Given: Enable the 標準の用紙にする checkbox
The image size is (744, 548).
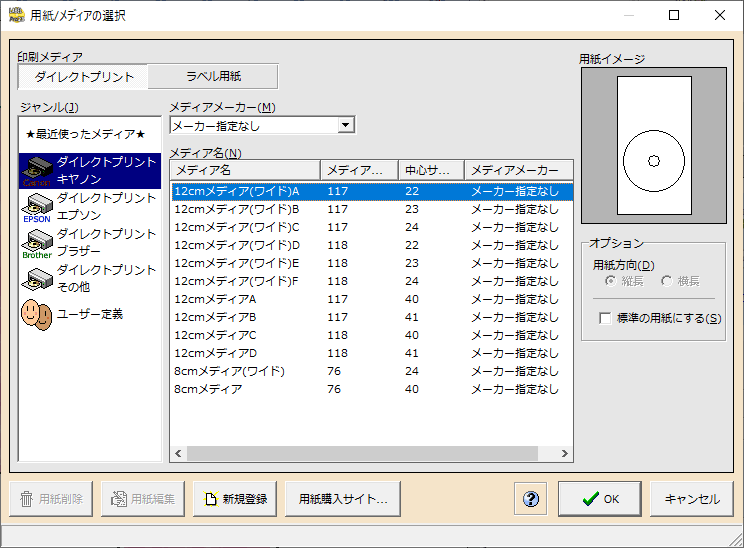Looking at the screenshot, I should pyautogui.click(x=605, y=318).
